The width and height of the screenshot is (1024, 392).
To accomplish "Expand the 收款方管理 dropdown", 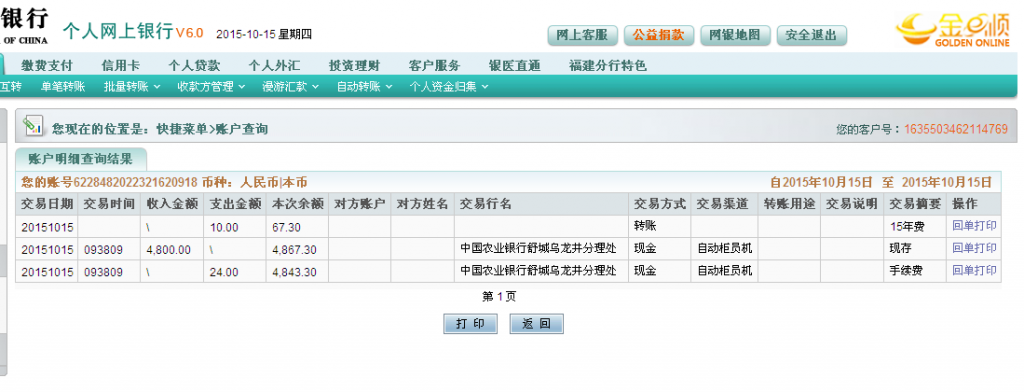I will pos(211,86).
